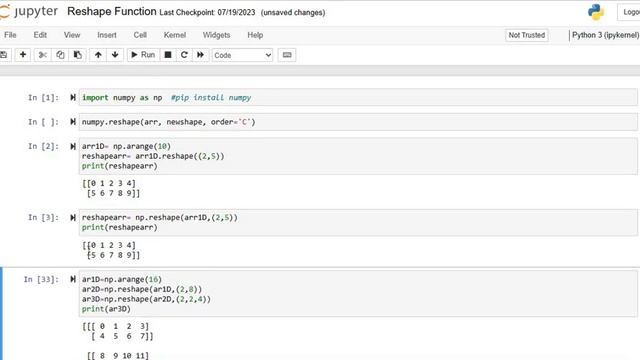
Task: Run the numpy.reshape cell using its run icon
Action: (x=73, y=122)
